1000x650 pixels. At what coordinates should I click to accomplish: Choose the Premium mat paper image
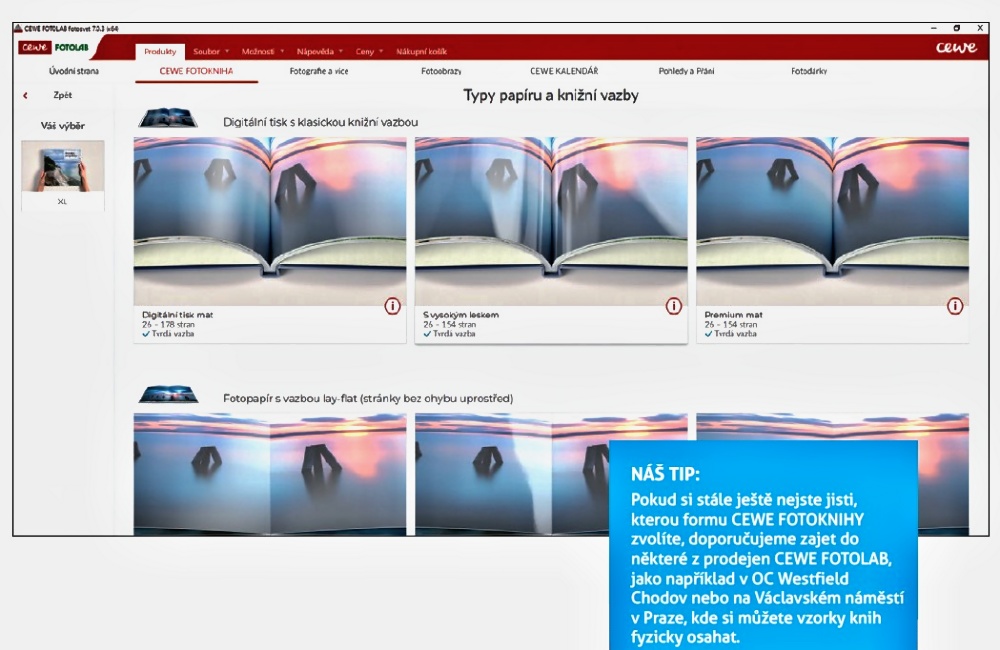832,221
